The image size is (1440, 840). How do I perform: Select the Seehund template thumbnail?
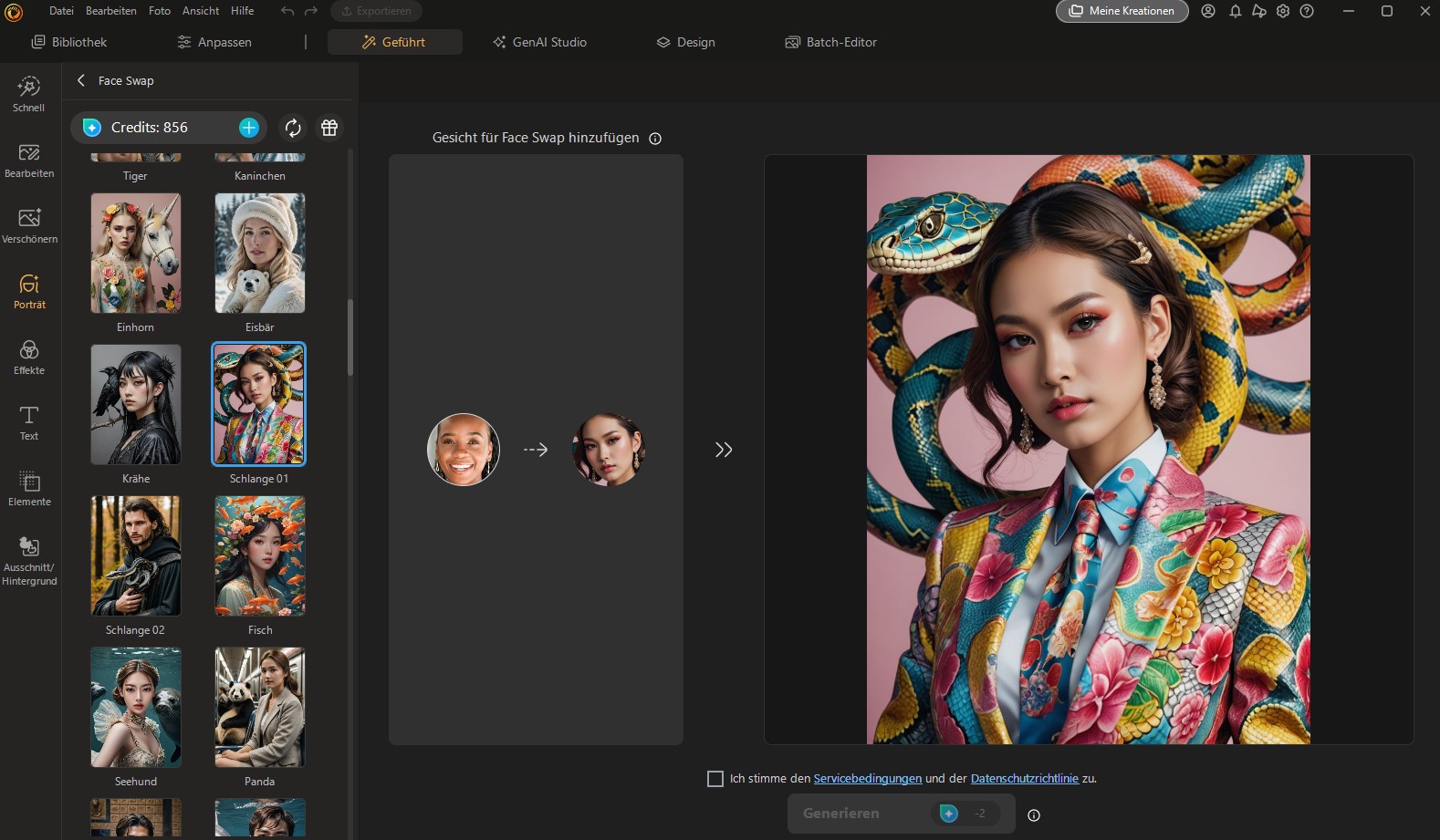136,708
